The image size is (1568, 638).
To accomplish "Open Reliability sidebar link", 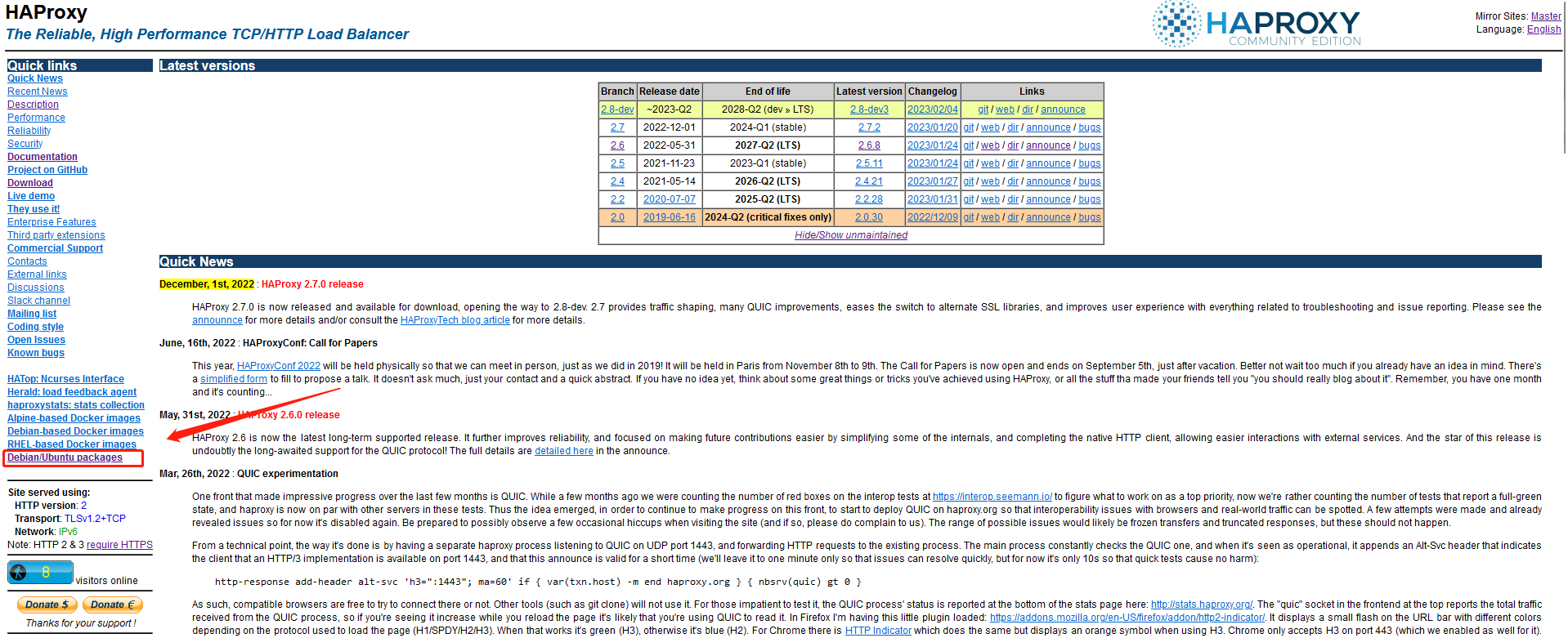I will coord(29,131).
